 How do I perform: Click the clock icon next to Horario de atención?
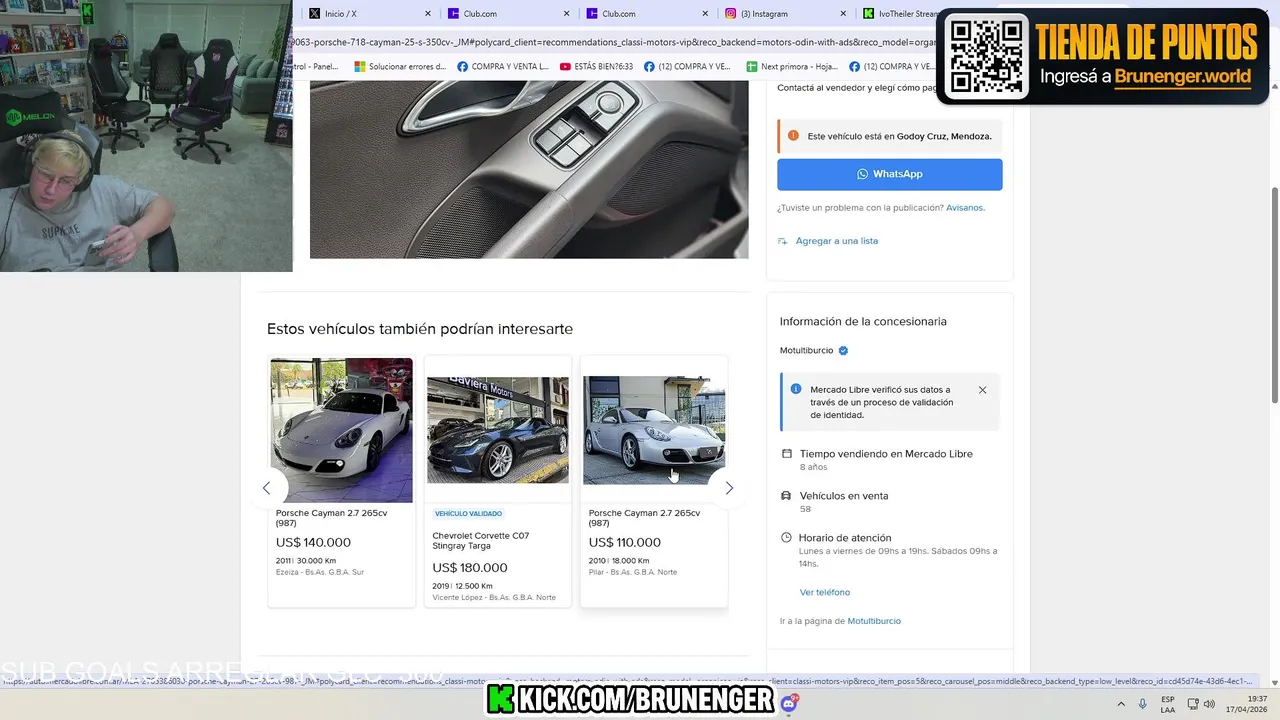pos(787,538)
